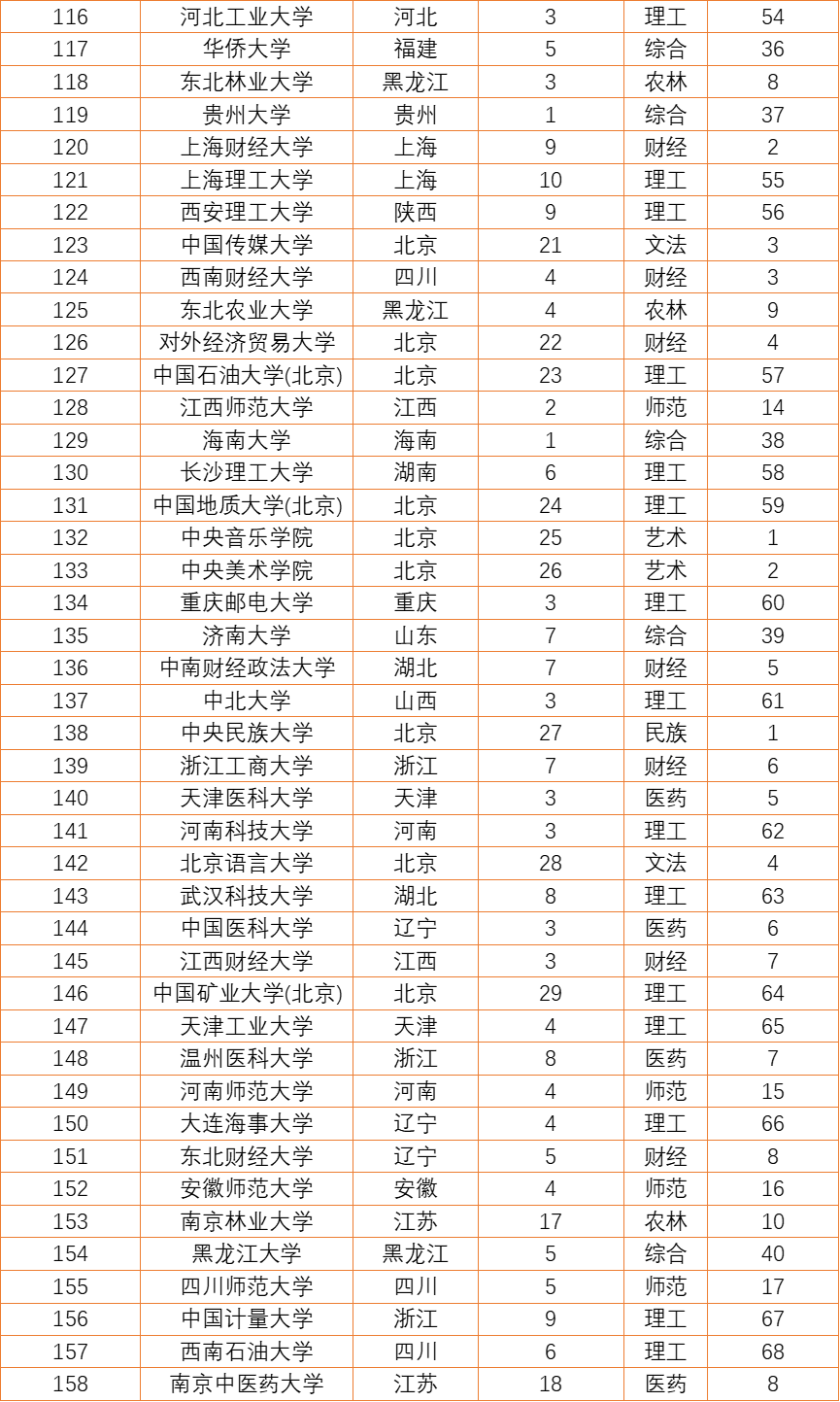
Task: Click the '黑龙江大学' entry
Action: pos(247,1253)
